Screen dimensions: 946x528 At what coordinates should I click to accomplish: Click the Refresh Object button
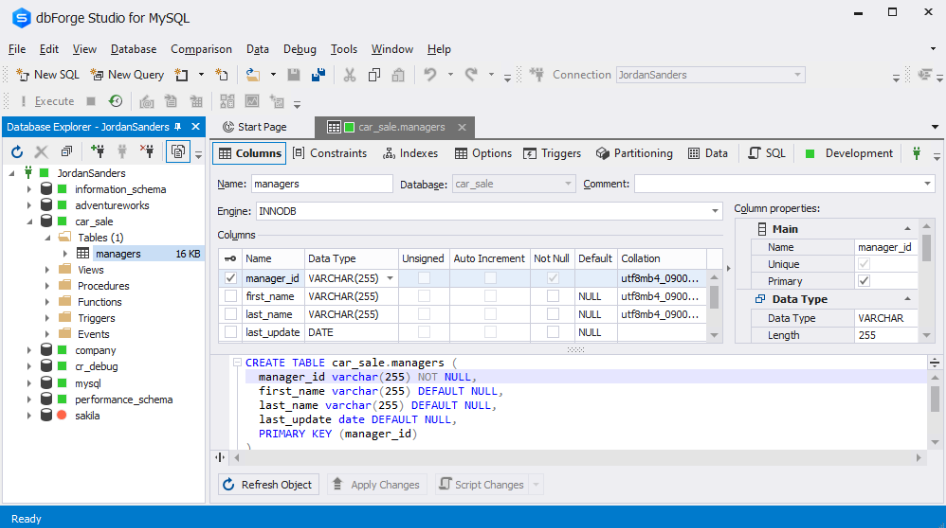pyautogui.click(x=268, y=485)
